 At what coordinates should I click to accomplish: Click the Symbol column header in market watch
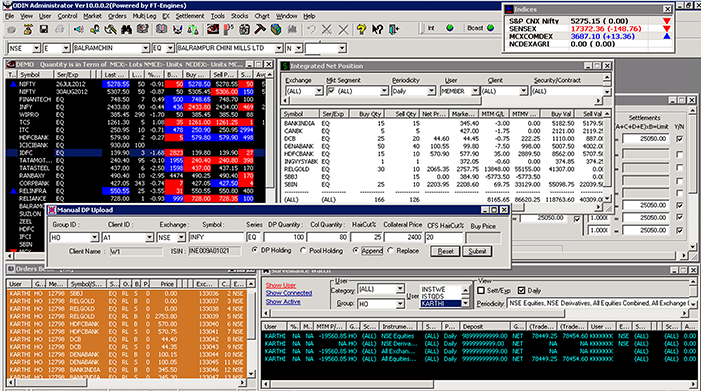(35, 75)
